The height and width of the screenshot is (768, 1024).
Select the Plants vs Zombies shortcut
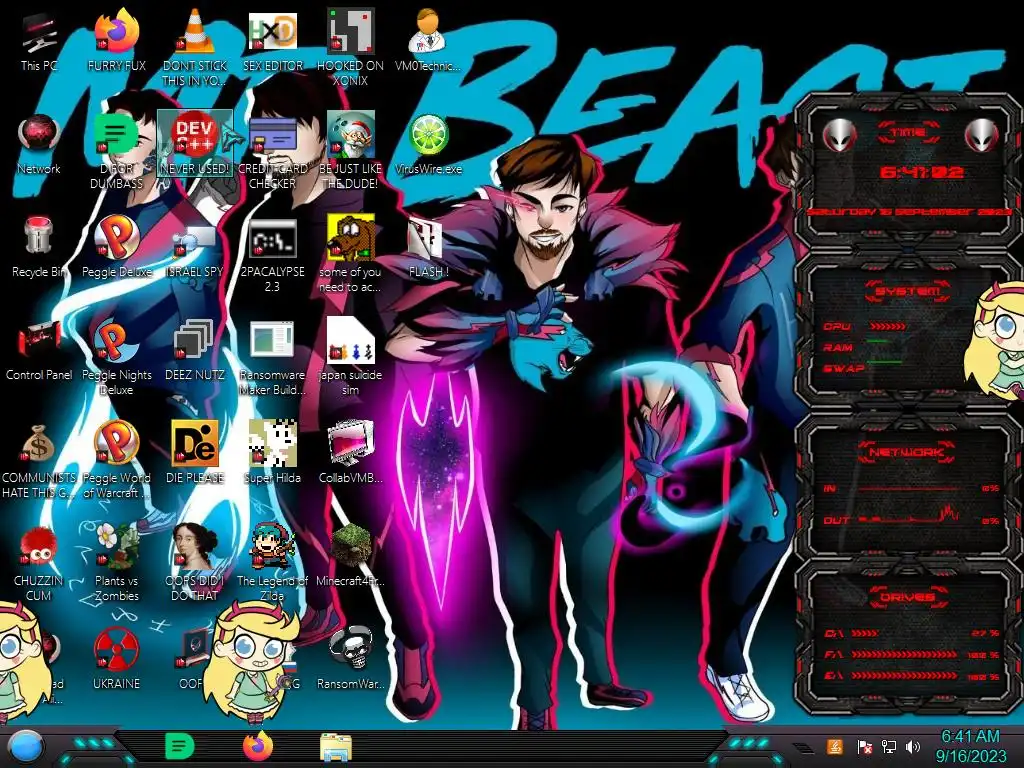tap(117, 564)
